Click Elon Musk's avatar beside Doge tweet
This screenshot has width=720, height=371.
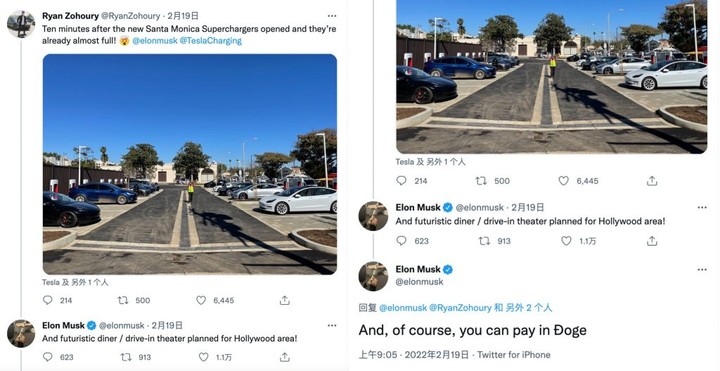point(373,276)
